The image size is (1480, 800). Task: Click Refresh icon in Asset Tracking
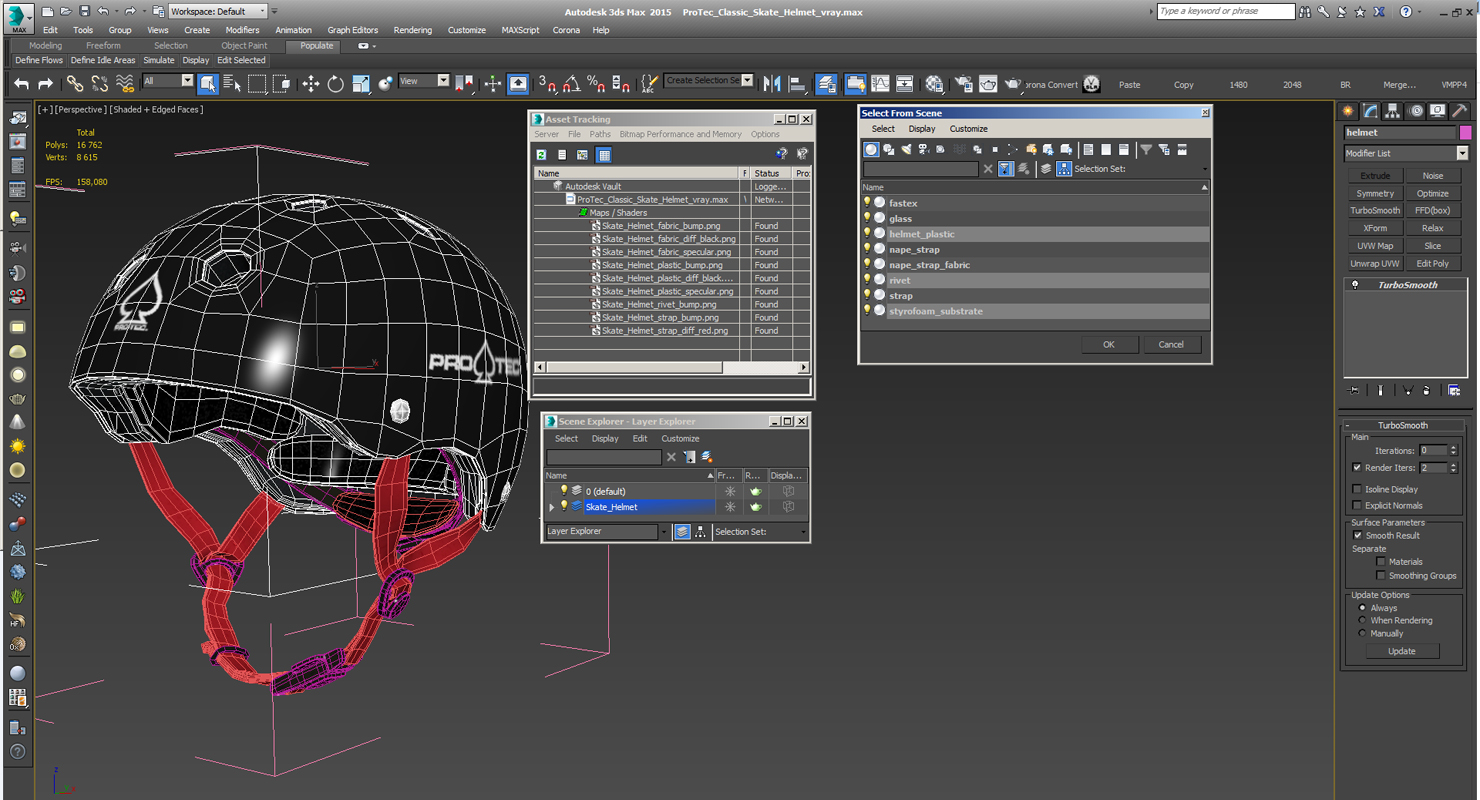pyautogui.click(x=541, y=155)
